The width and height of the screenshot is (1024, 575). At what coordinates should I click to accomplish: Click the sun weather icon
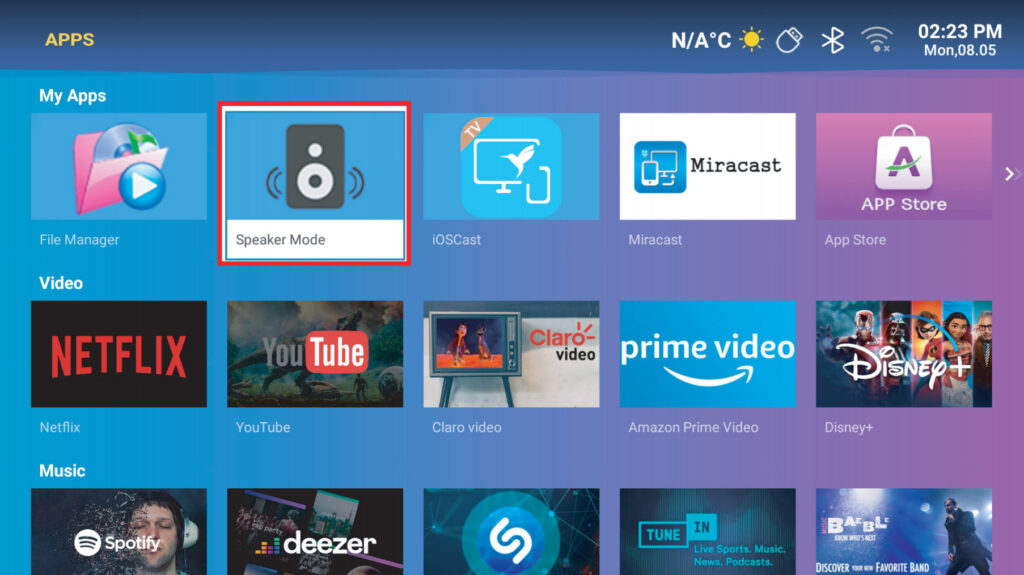[x=751, y=40]
